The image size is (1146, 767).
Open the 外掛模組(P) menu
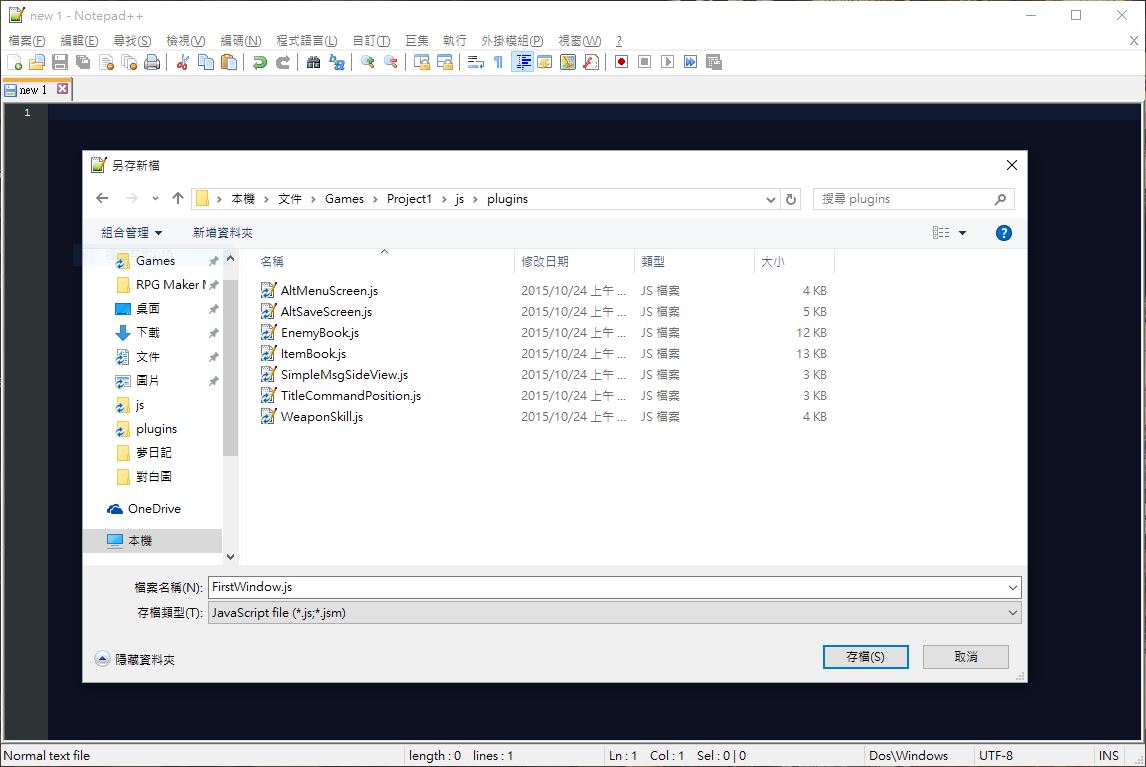512,41
